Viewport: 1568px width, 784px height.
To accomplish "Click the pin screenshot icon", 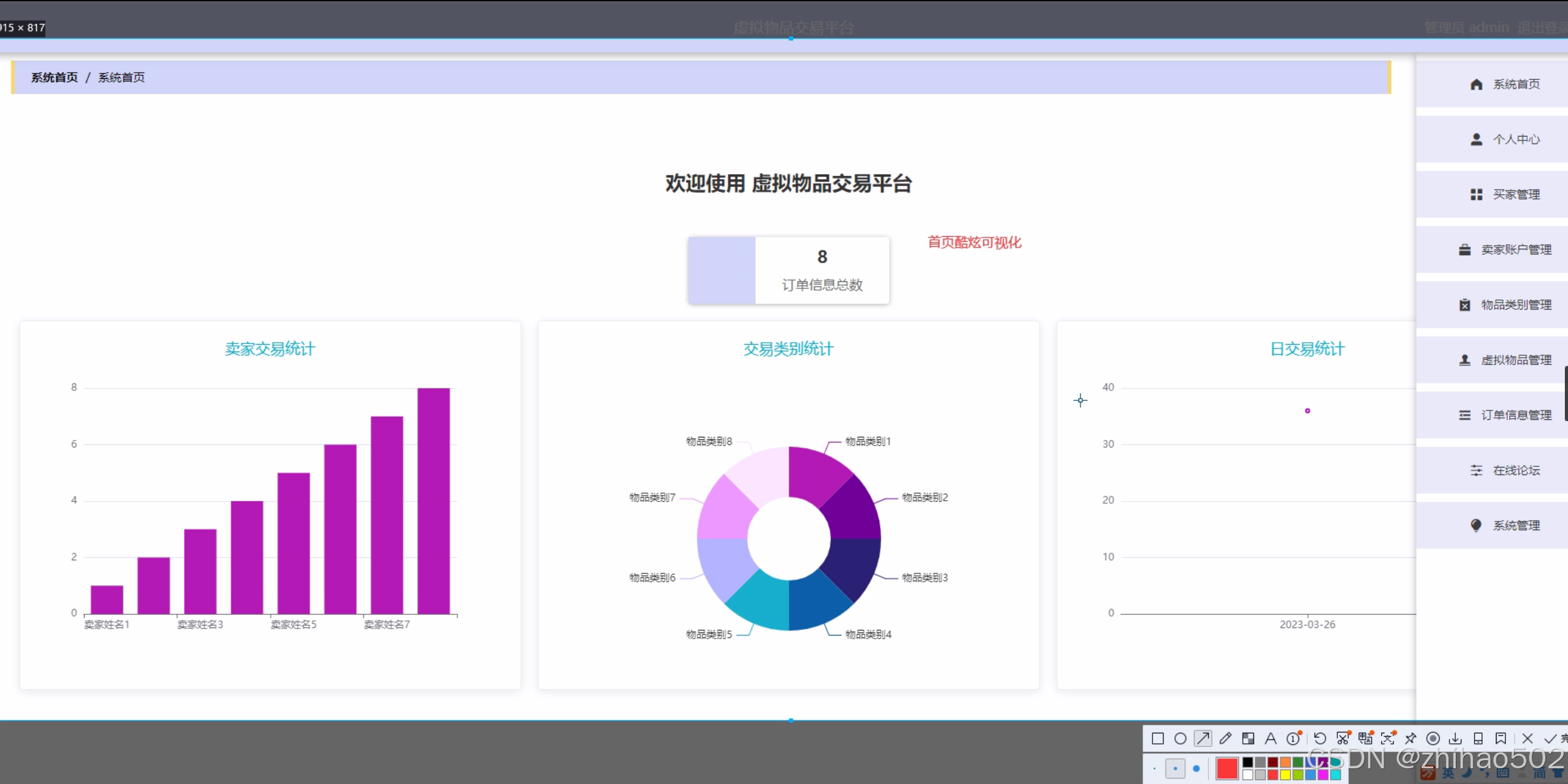I will pyautogui.click(x=1410, y=739).
